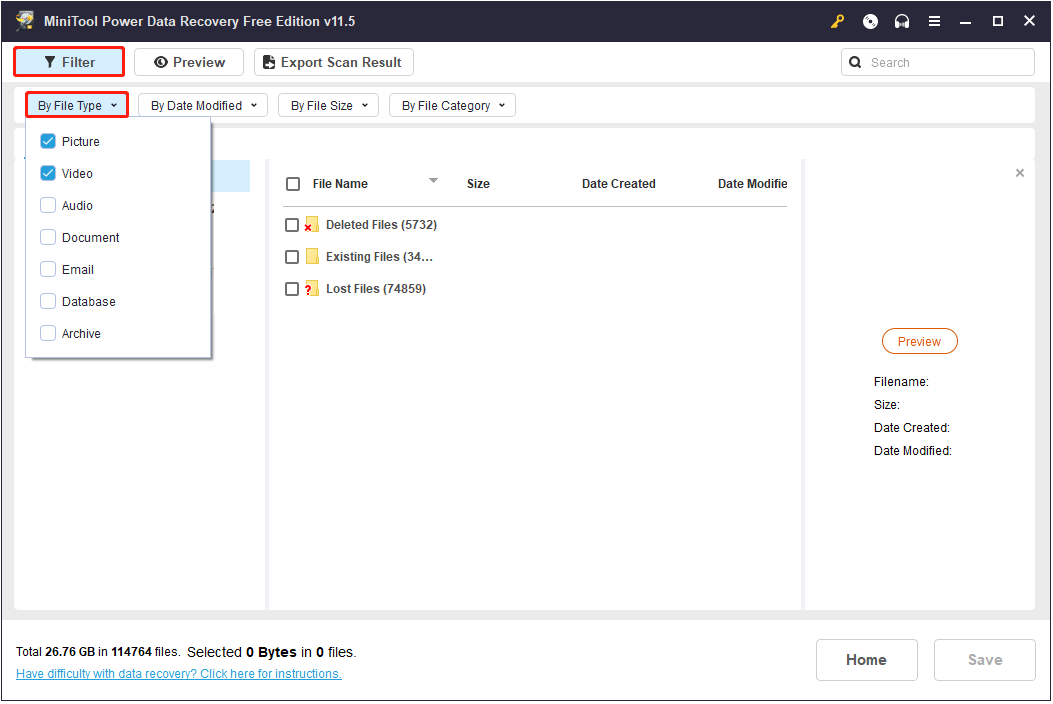
Task: Tick the Archive file type checkbox
Action: 48,334
